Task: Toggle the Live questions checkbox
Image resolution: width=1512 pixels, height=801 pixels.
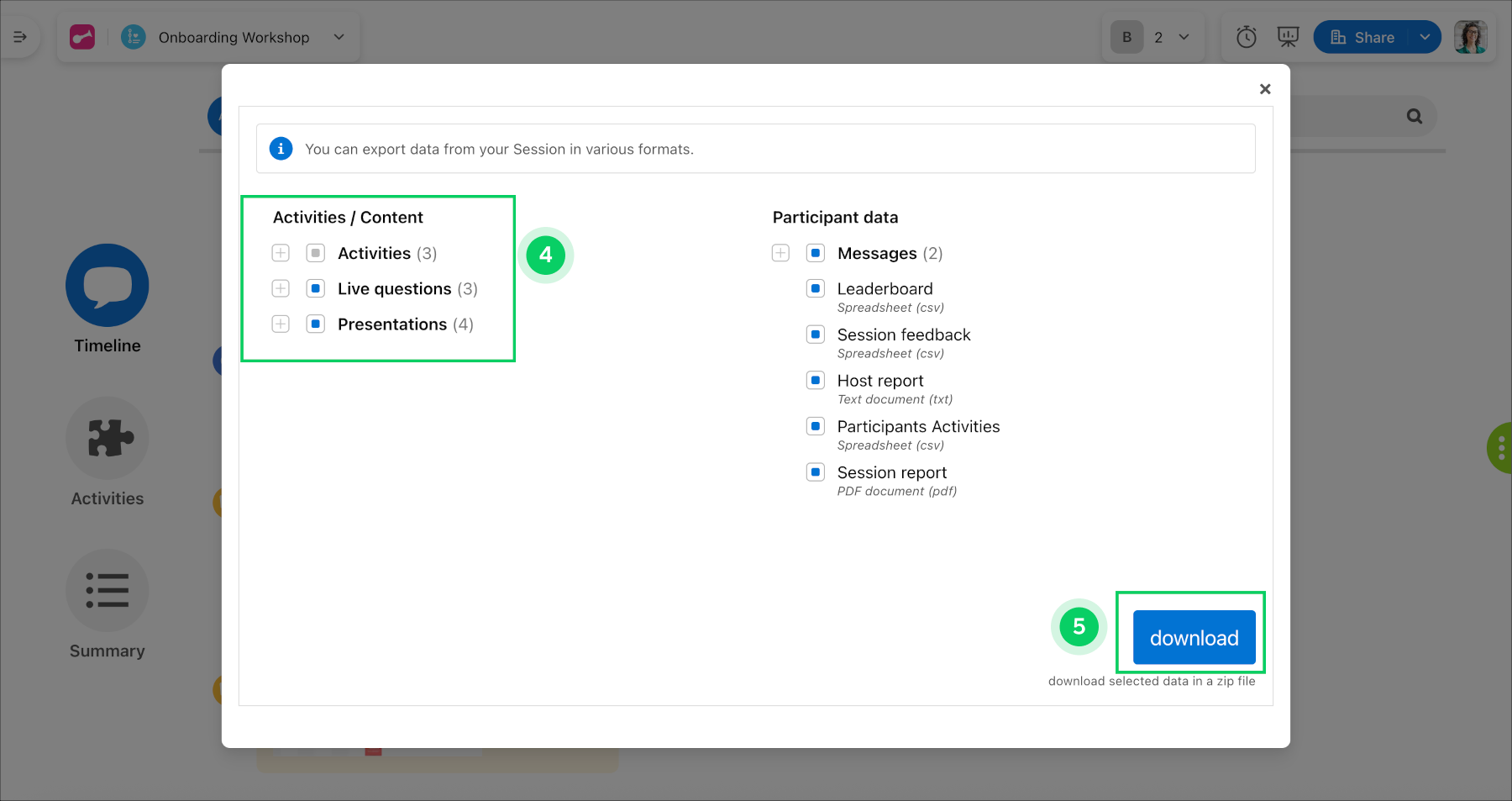Action: pos(316,288)
